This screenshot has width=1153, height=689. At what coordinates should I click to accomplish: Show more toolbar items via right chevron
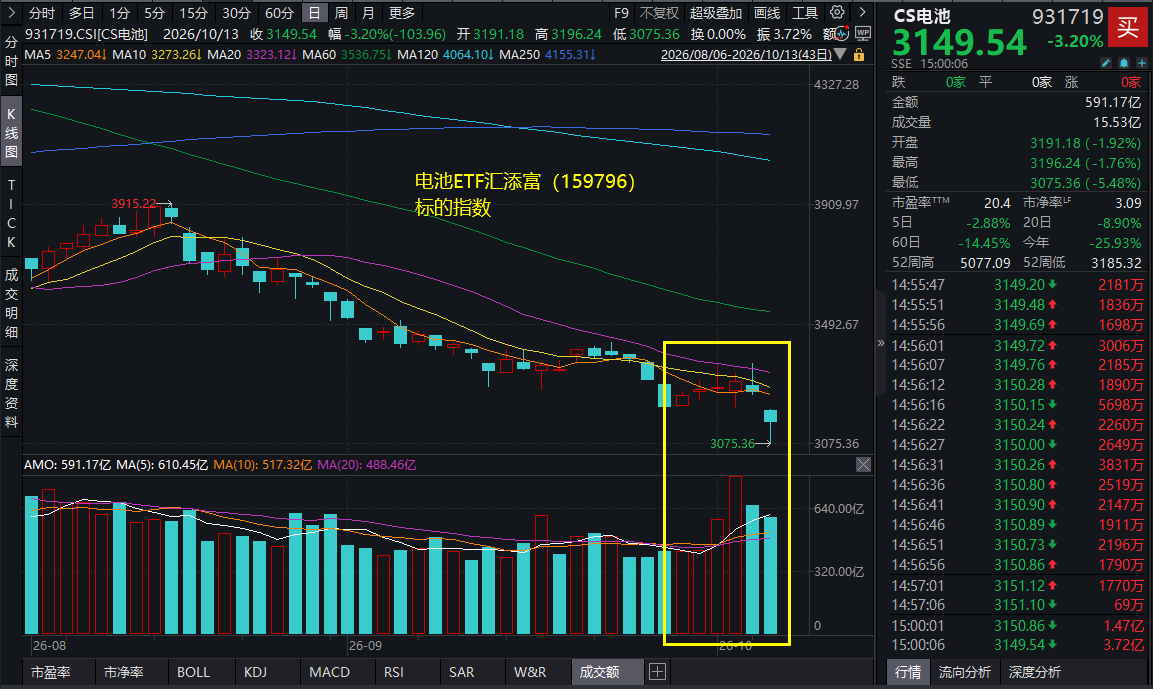863,13
